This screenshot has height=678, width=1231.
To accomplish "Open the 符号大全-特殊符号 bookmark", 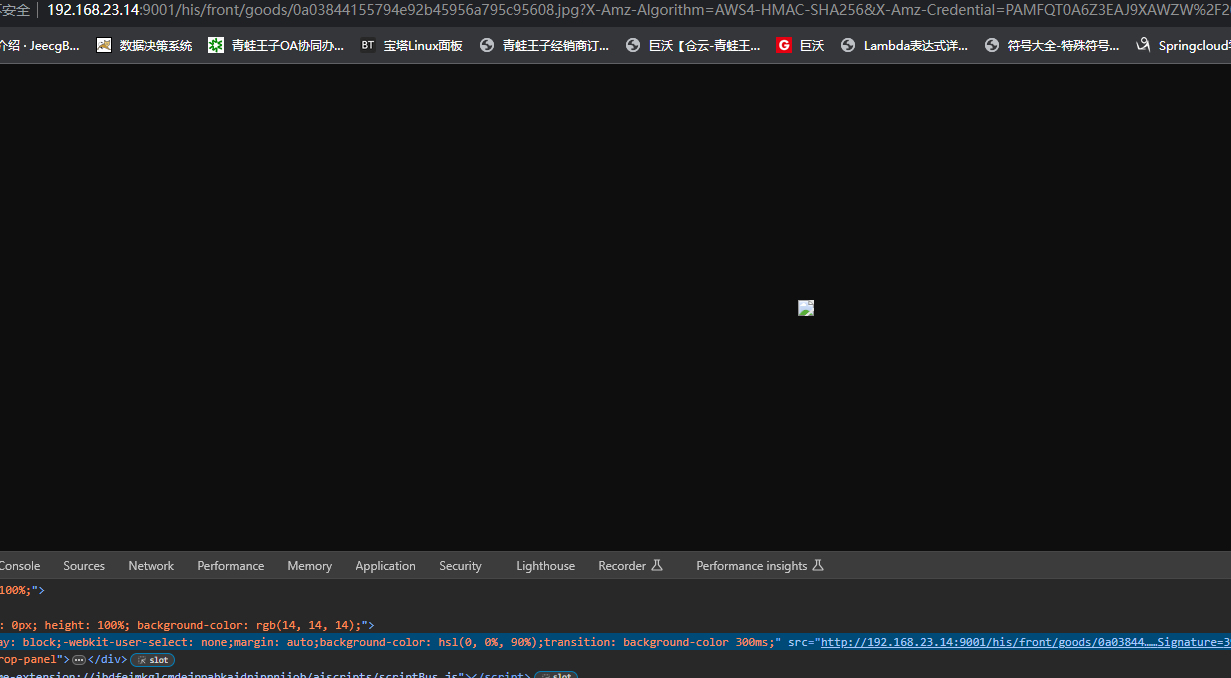I will 1052,46.
